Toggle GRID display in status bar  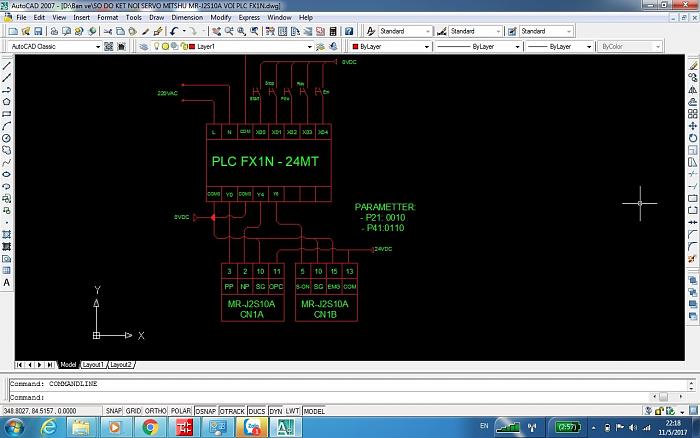[133, 411]
